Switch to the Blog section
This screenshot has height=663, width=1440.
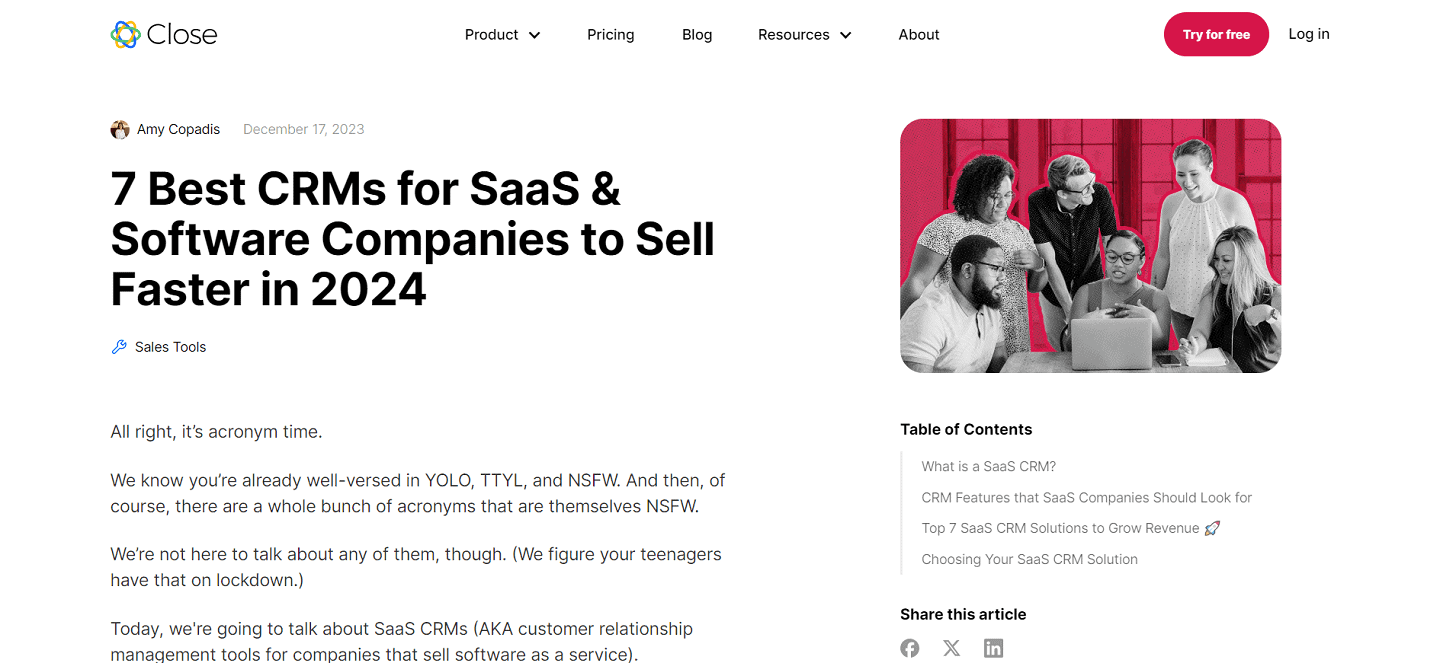[x=697, y=34]
